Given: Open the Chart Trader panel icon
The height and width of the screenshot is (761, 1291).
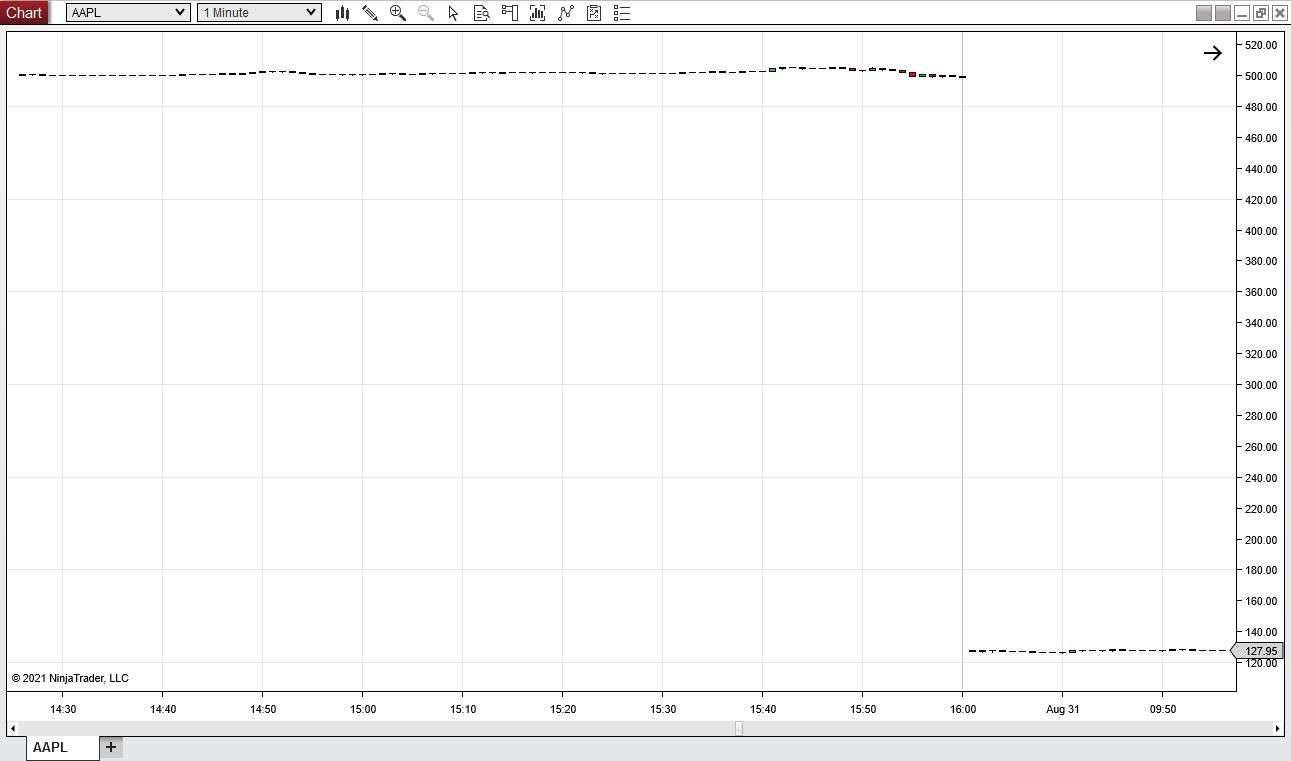Looking at the screenshot, I should [509, 13].
